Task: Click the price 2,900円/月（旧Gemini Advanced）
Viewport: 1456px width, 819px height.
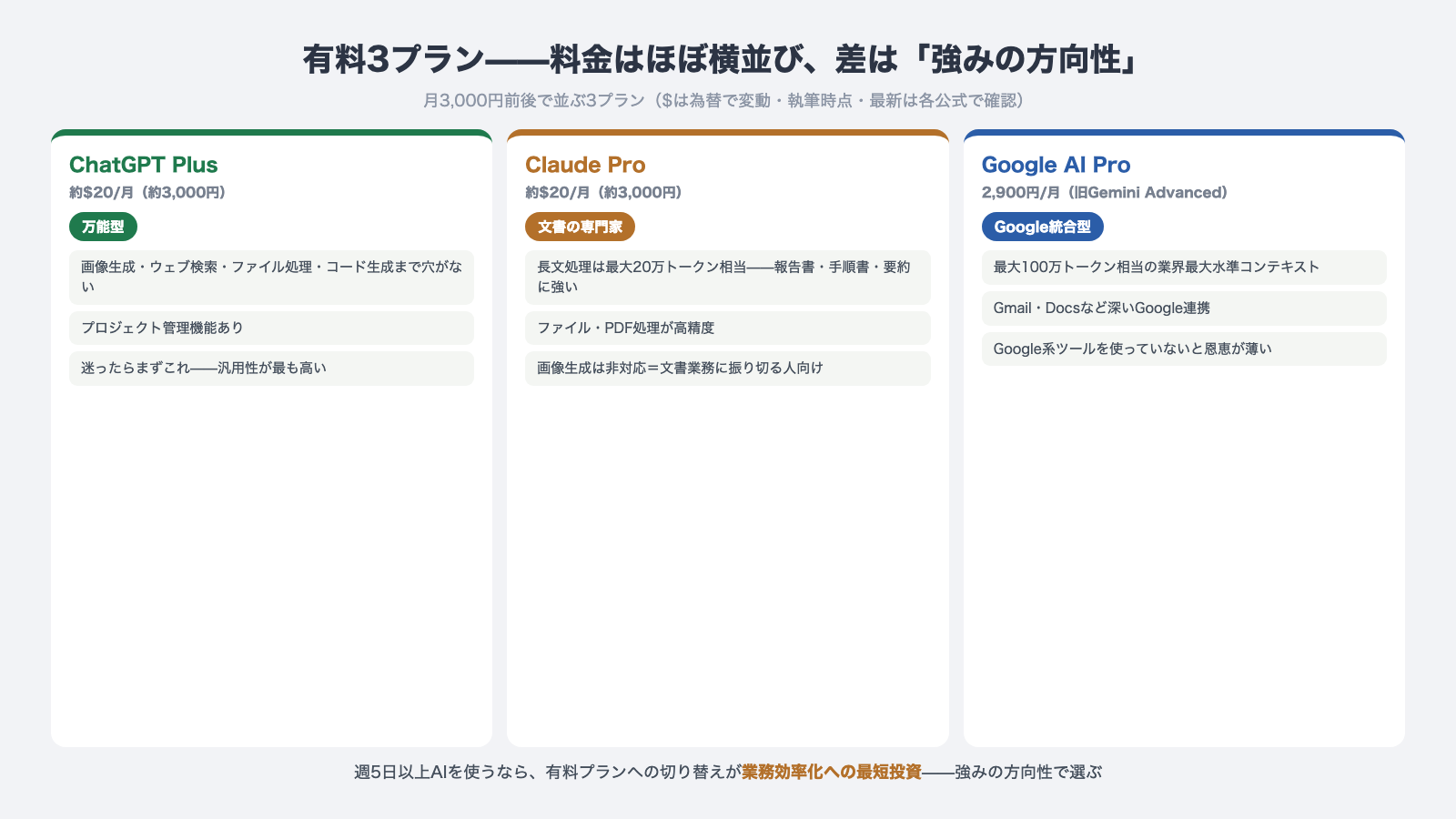Action: point(1105,193)
